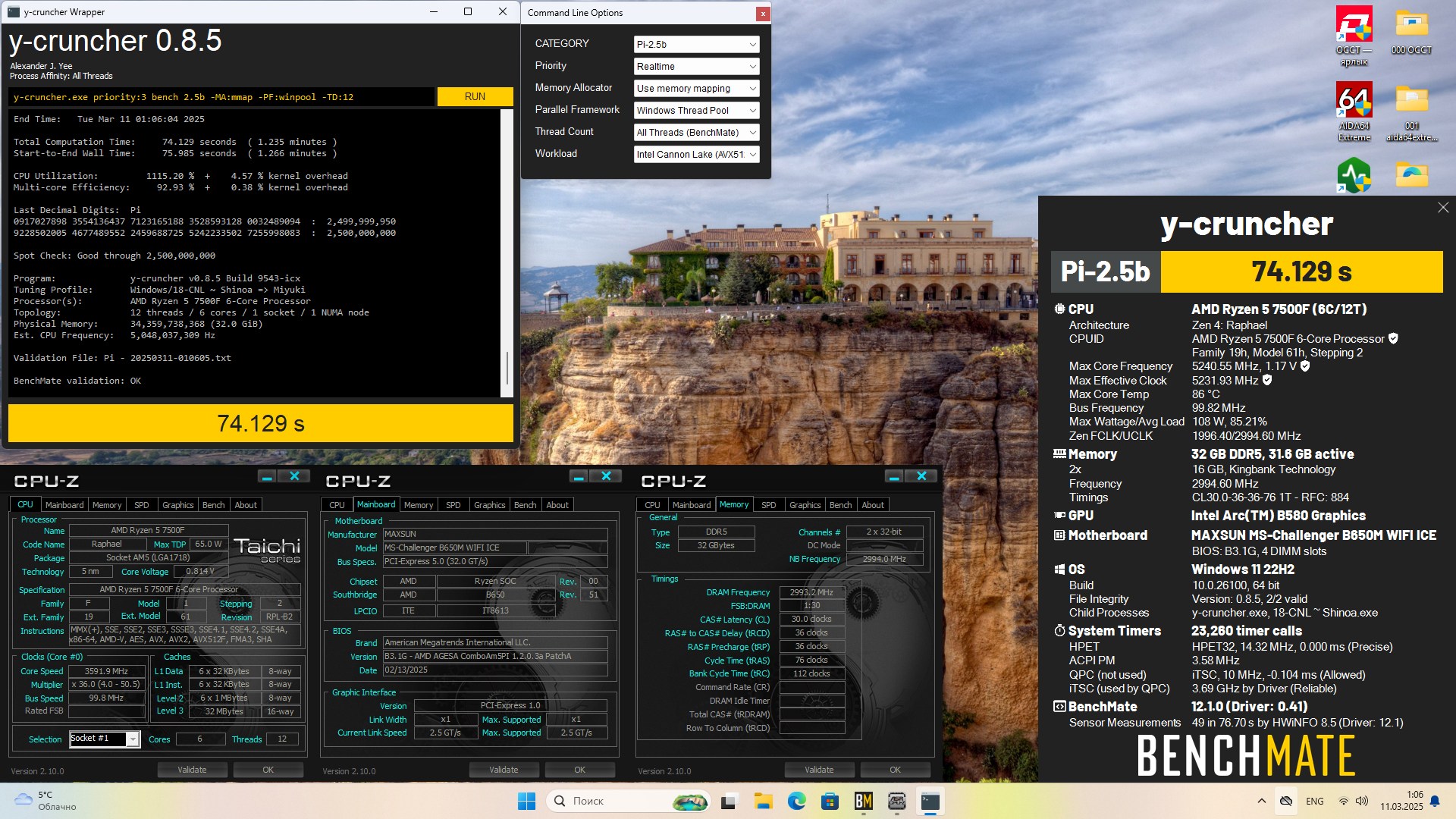1456x819 pixels.
Task: Expand the Parallel Framework dropdown
Action: pyautogui.click(x=696, y=111)
